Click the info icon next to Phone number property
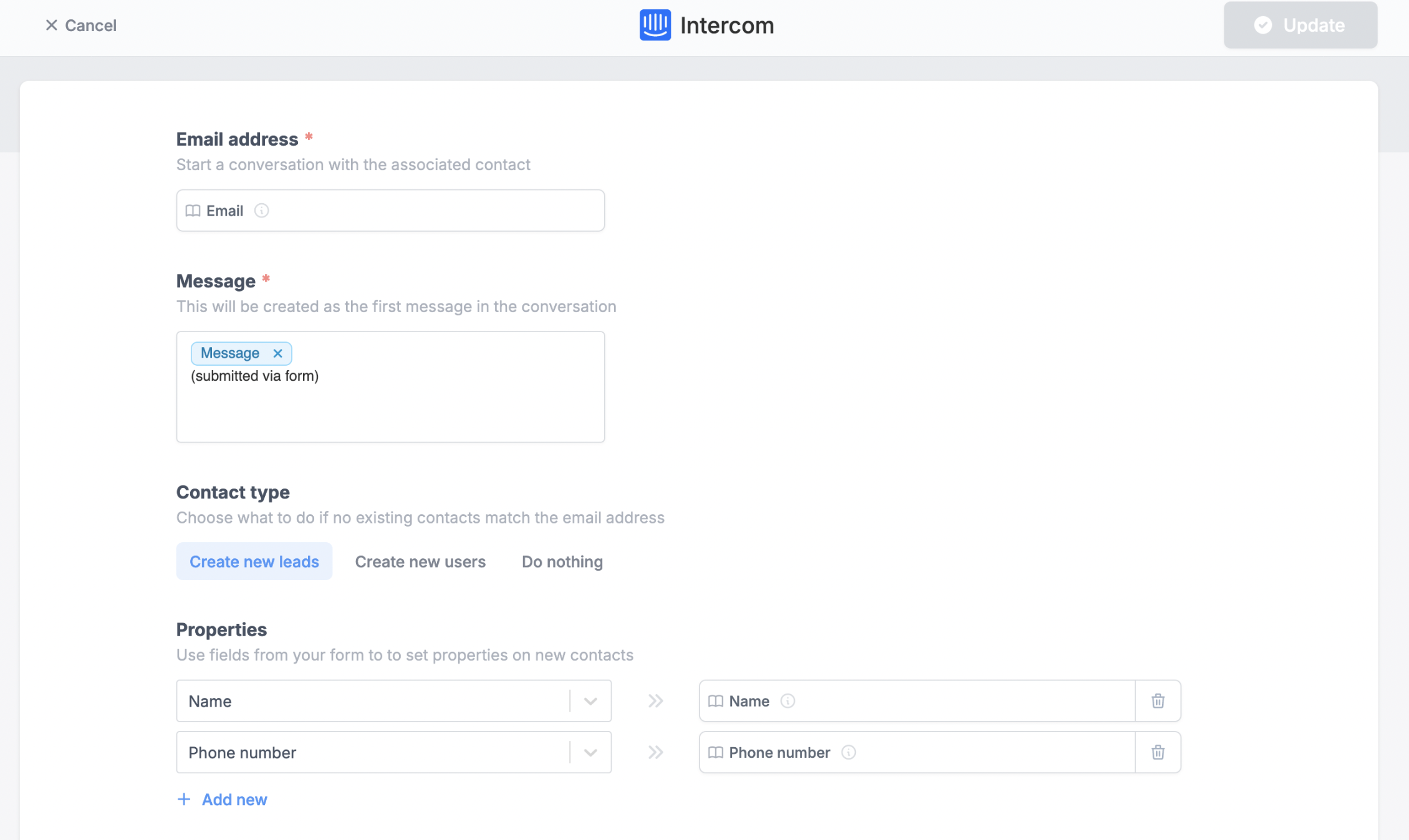 pyautogui.click(x=849, y=753)
